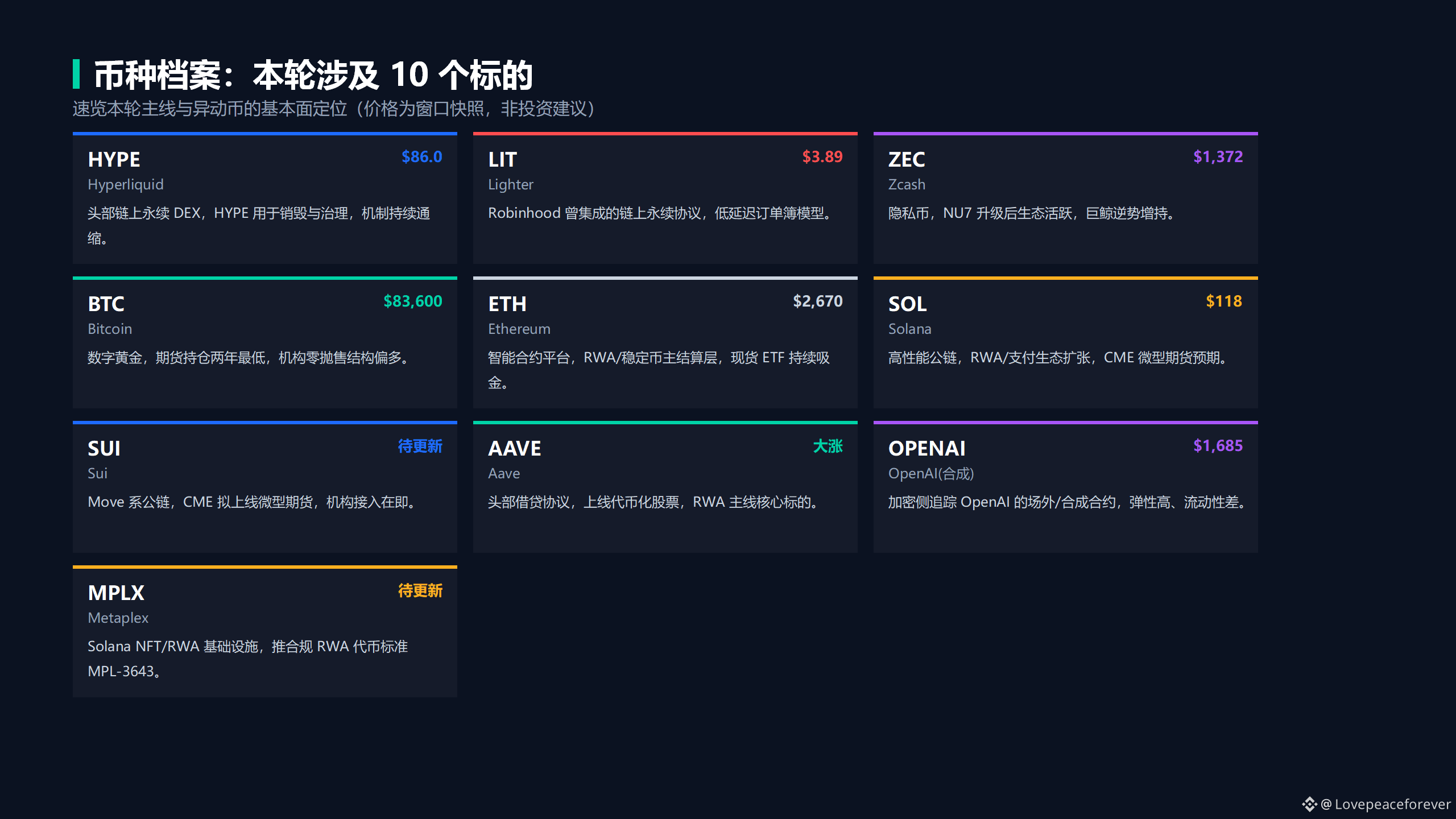Click SUI card's 待更新 status
Viewport: 1456px width, 819px height.
[420, 446]
